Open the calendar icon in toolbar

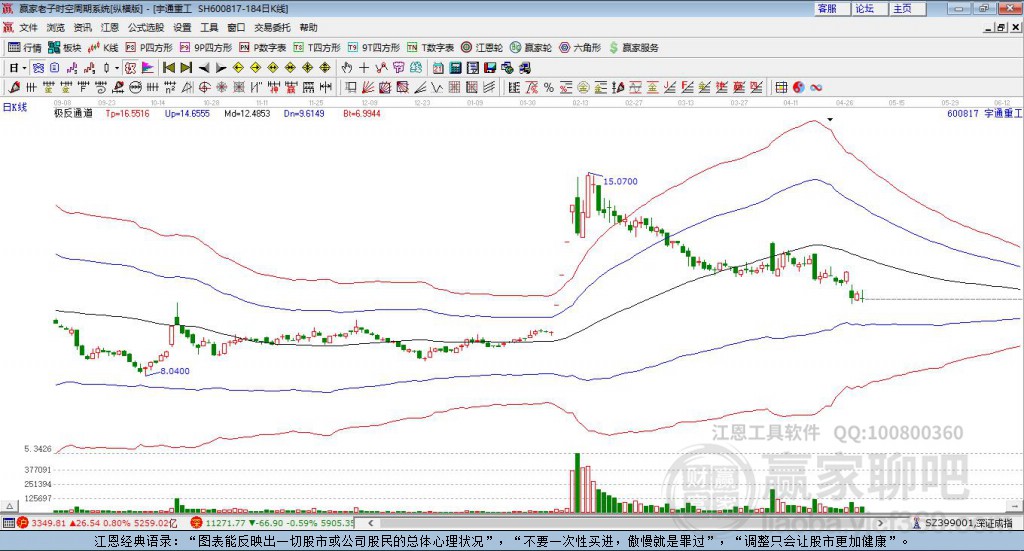(x=438, y=68)
